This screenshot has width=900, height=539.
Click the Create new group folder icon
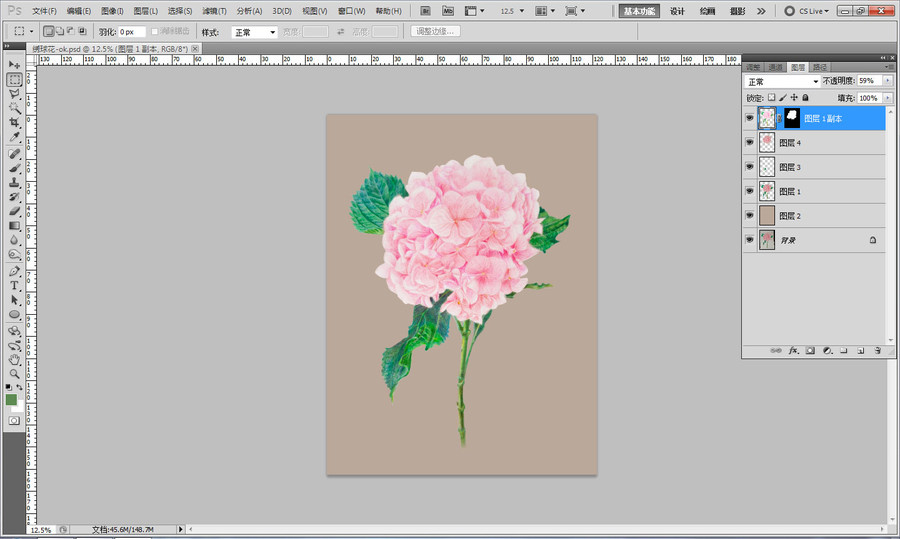844,350
